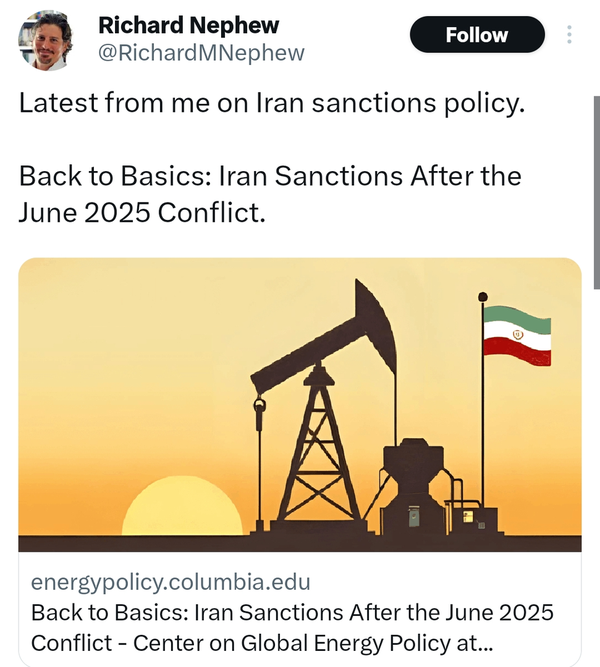Screen dimensions: 600x667
Task: Click the small lit building beside the flagpole
Action: coord(466,517)
